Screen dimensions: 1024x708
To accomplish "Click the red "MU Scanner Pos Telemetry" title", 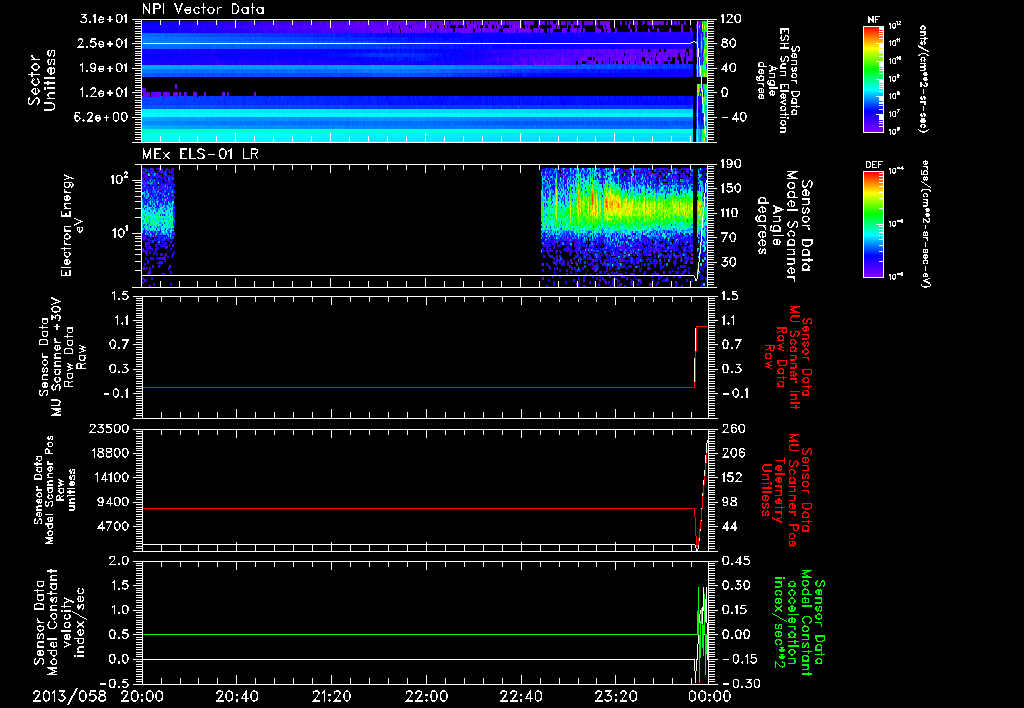I will [785, 490].
